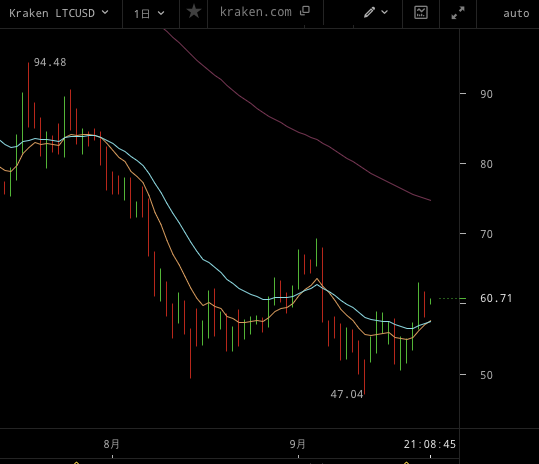The image size is (539, 464).
Task: Click the current price 60.71 label
Action: point(496,298)
